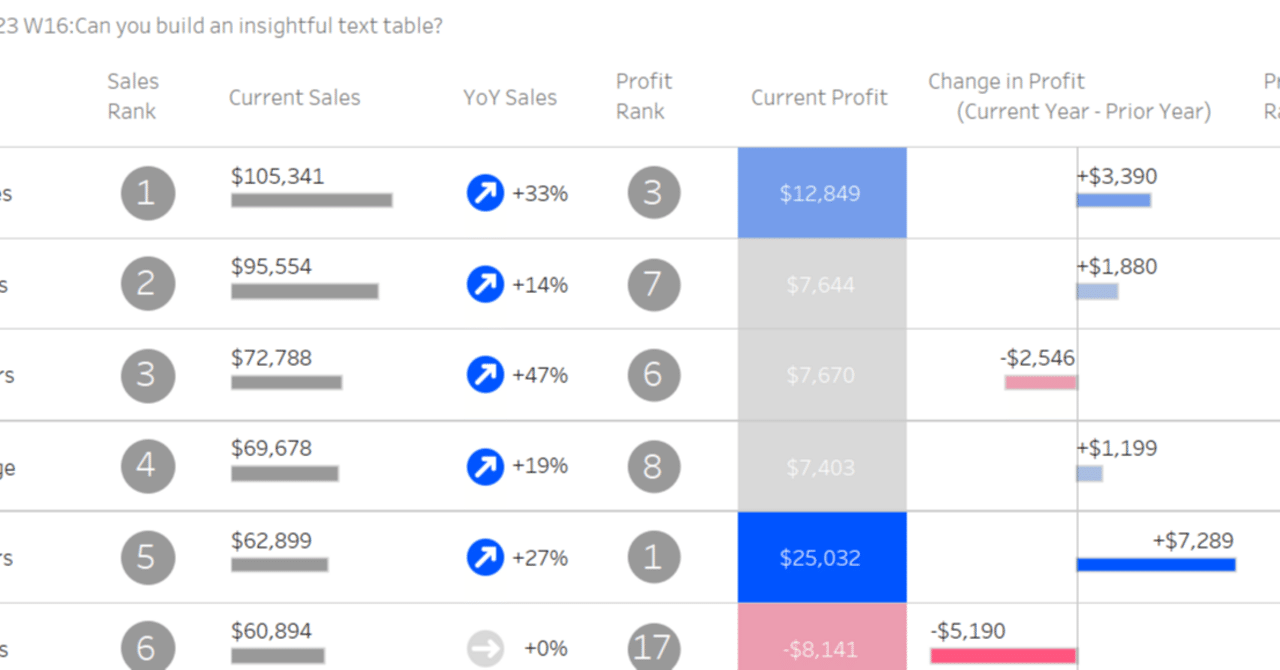The height and width of the screenshot is (670, 1280).
Task: Select the dark blue $25,032 profit cell
Action: (822, 557)
